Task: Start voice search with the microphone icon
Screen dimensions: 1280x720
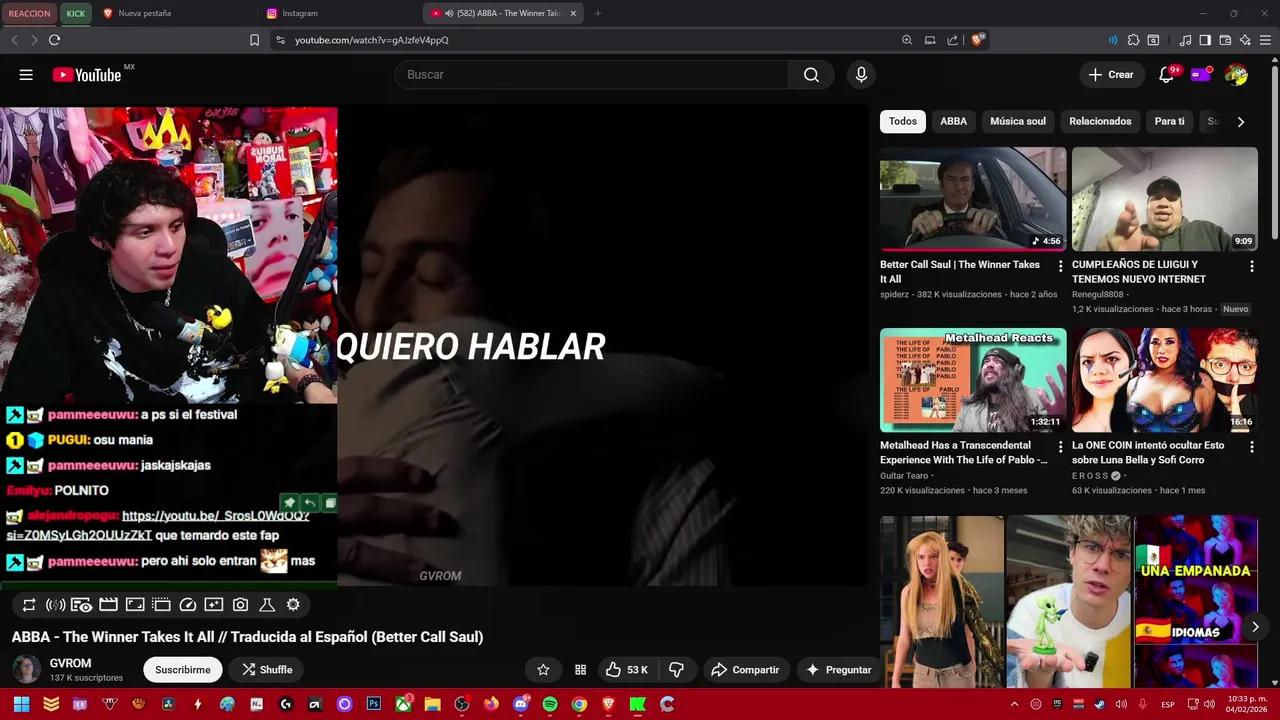Action: pos(861,75)
